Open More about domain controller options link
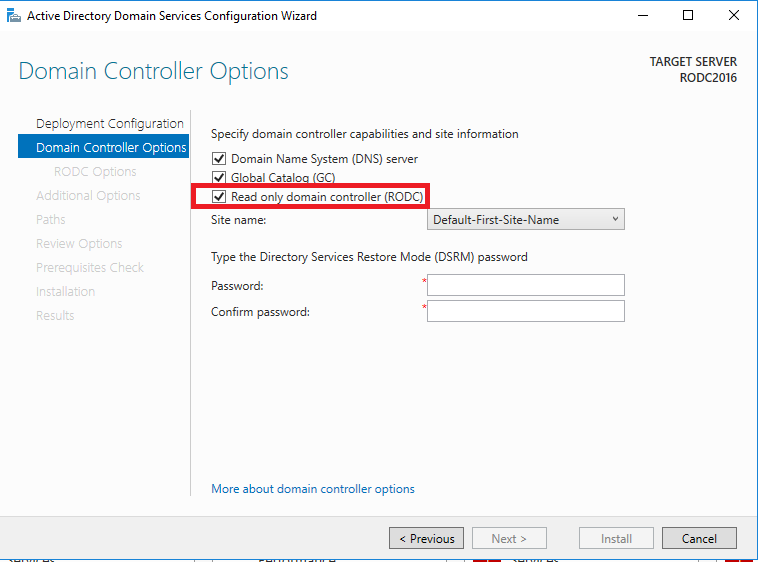The width and height of the screenshot is (758, 562). [x=313, y=489]
